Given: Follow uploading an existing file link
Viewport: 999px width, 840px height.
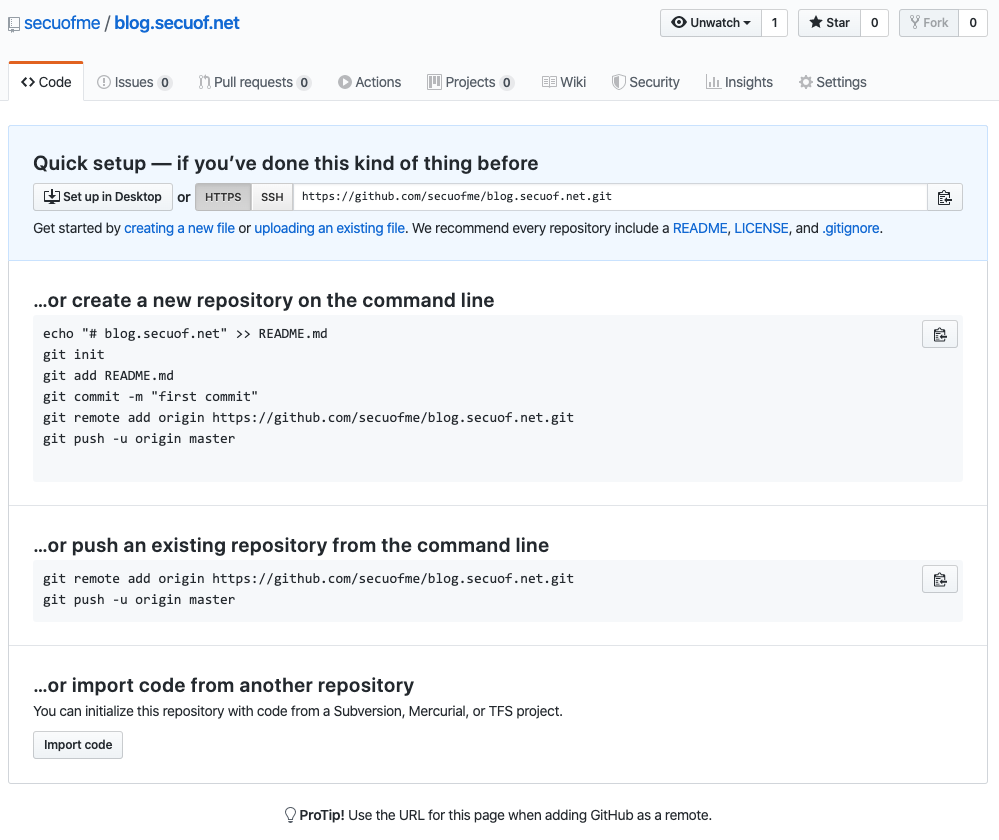Looking at the screenshot, I should (x=329, y=228).
